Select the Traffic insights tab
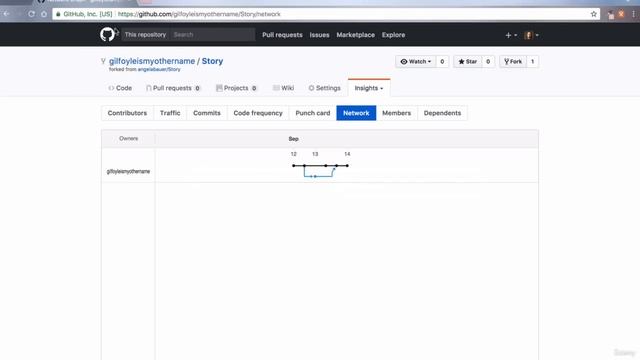The image size is (640, 360). click(170, 113)
